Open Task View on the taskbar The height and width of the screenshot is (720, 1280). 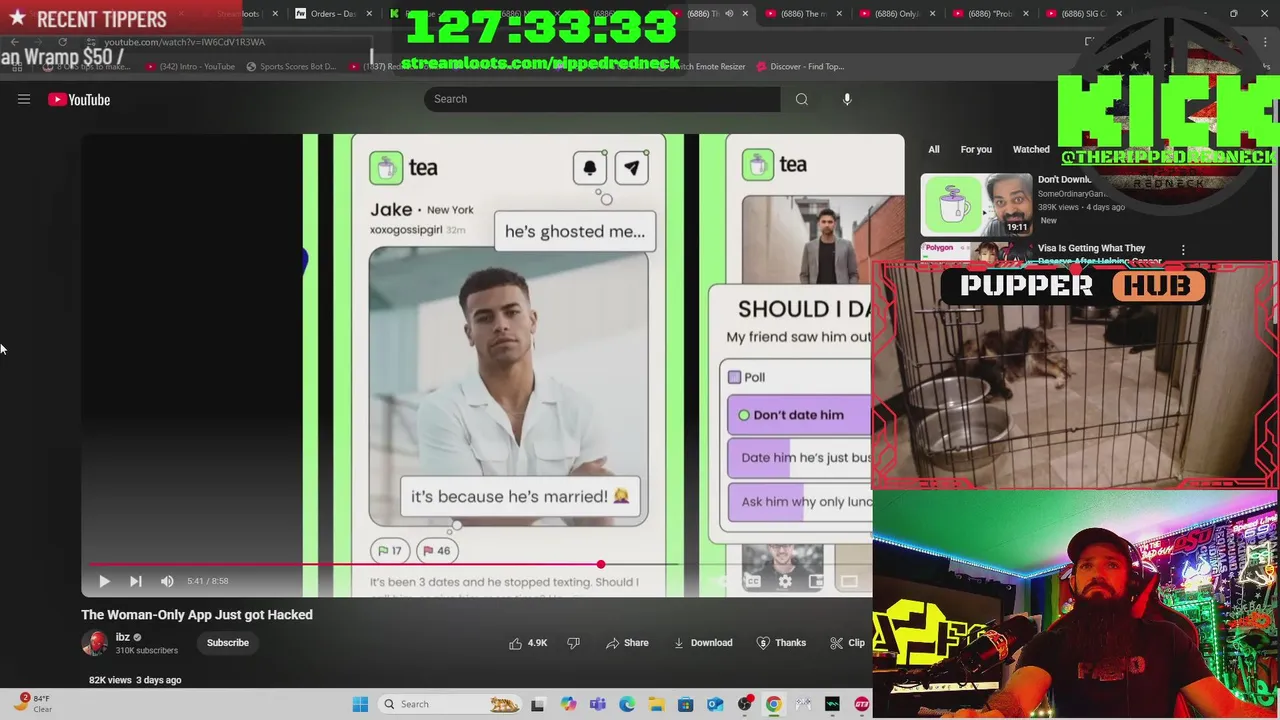(x=537, y=704)
